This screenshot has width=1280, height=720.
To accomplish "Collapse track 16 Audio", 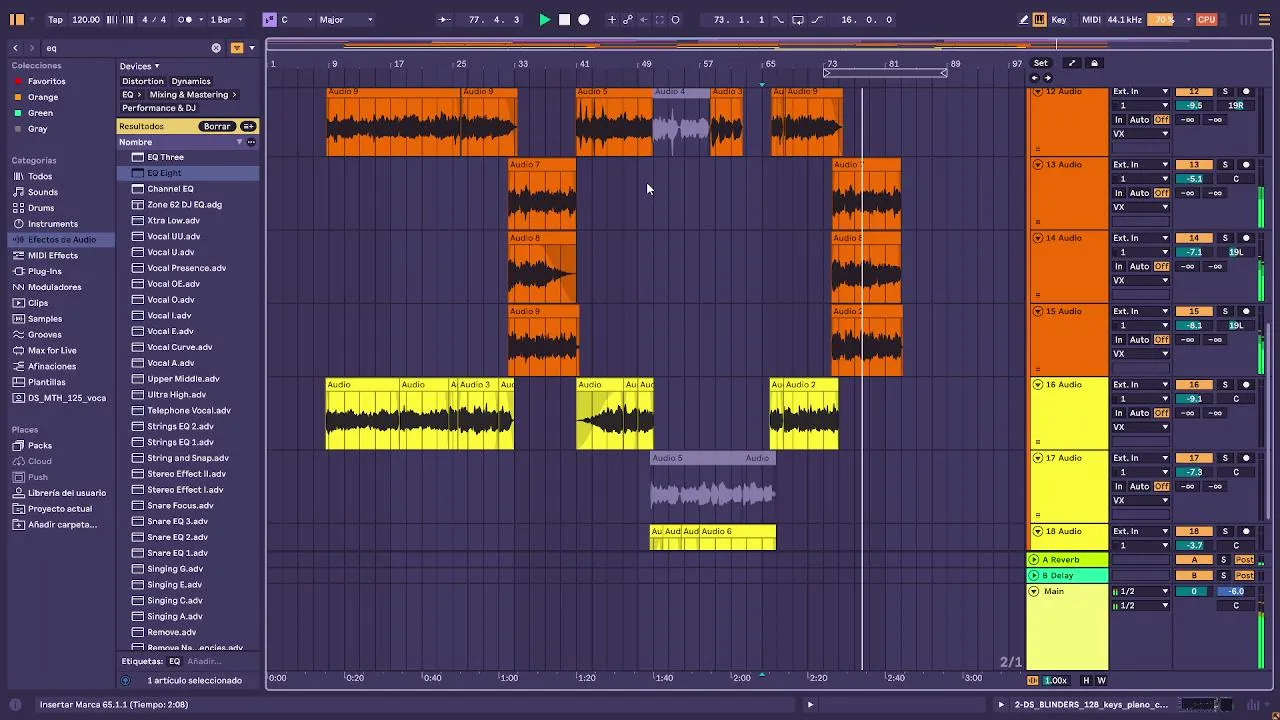I will 1037,384.
